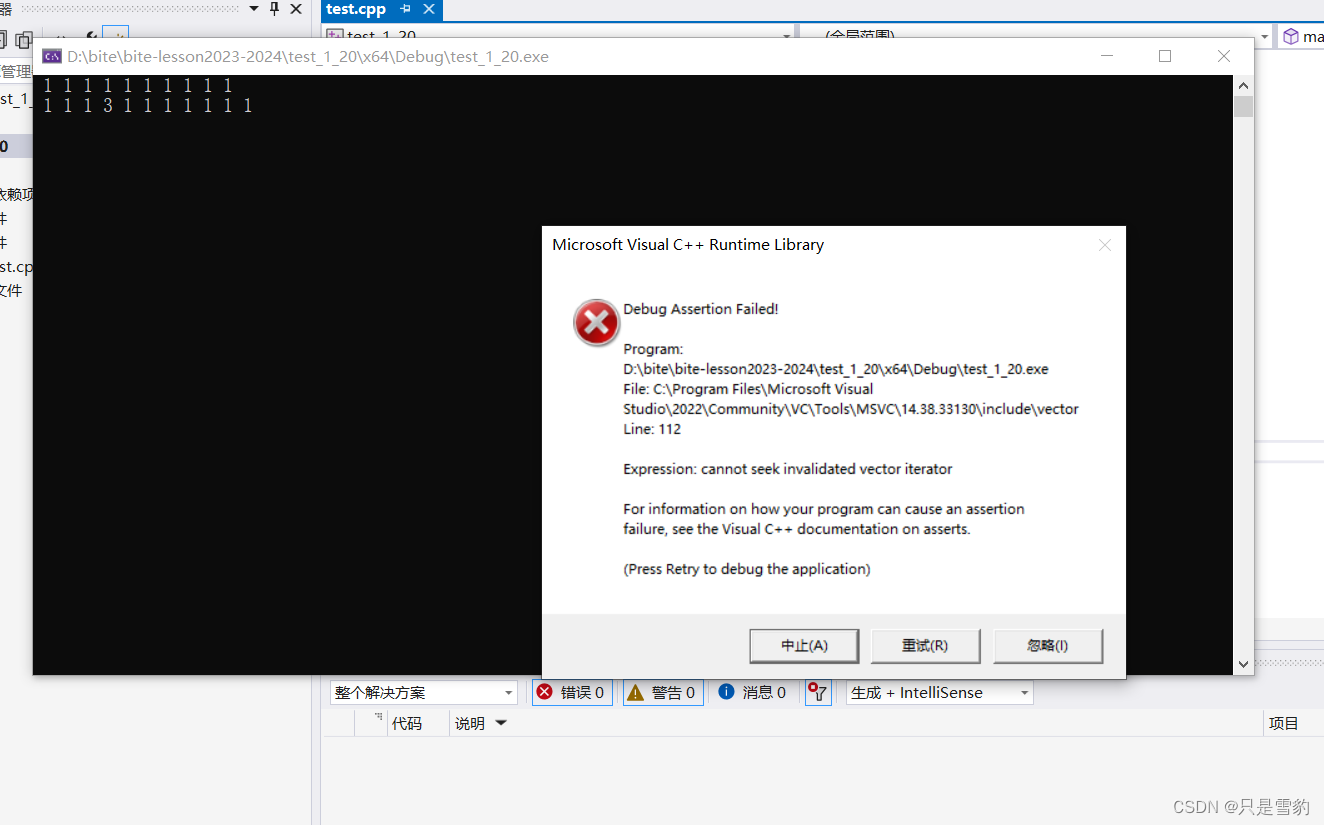Close the test_1_20.exe console window
The image size is (1324, 825).
(1224, 56)
